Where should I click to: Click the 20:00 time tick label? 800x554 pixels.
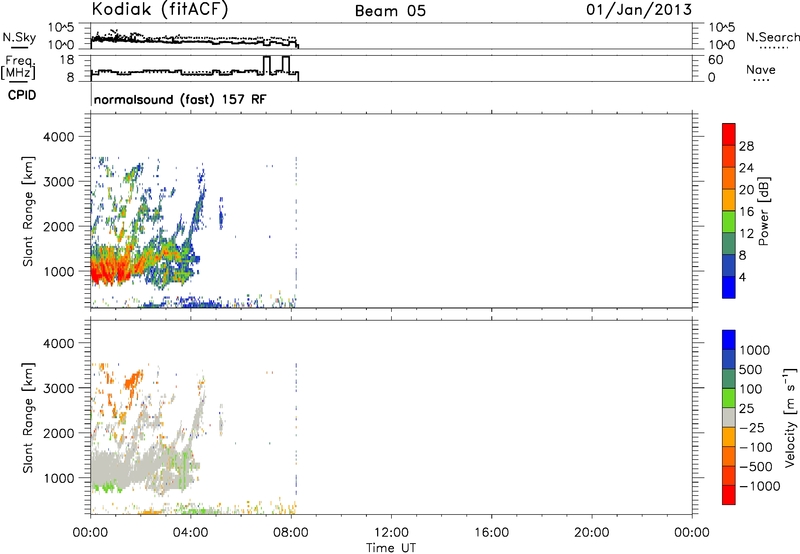(591, 533)
